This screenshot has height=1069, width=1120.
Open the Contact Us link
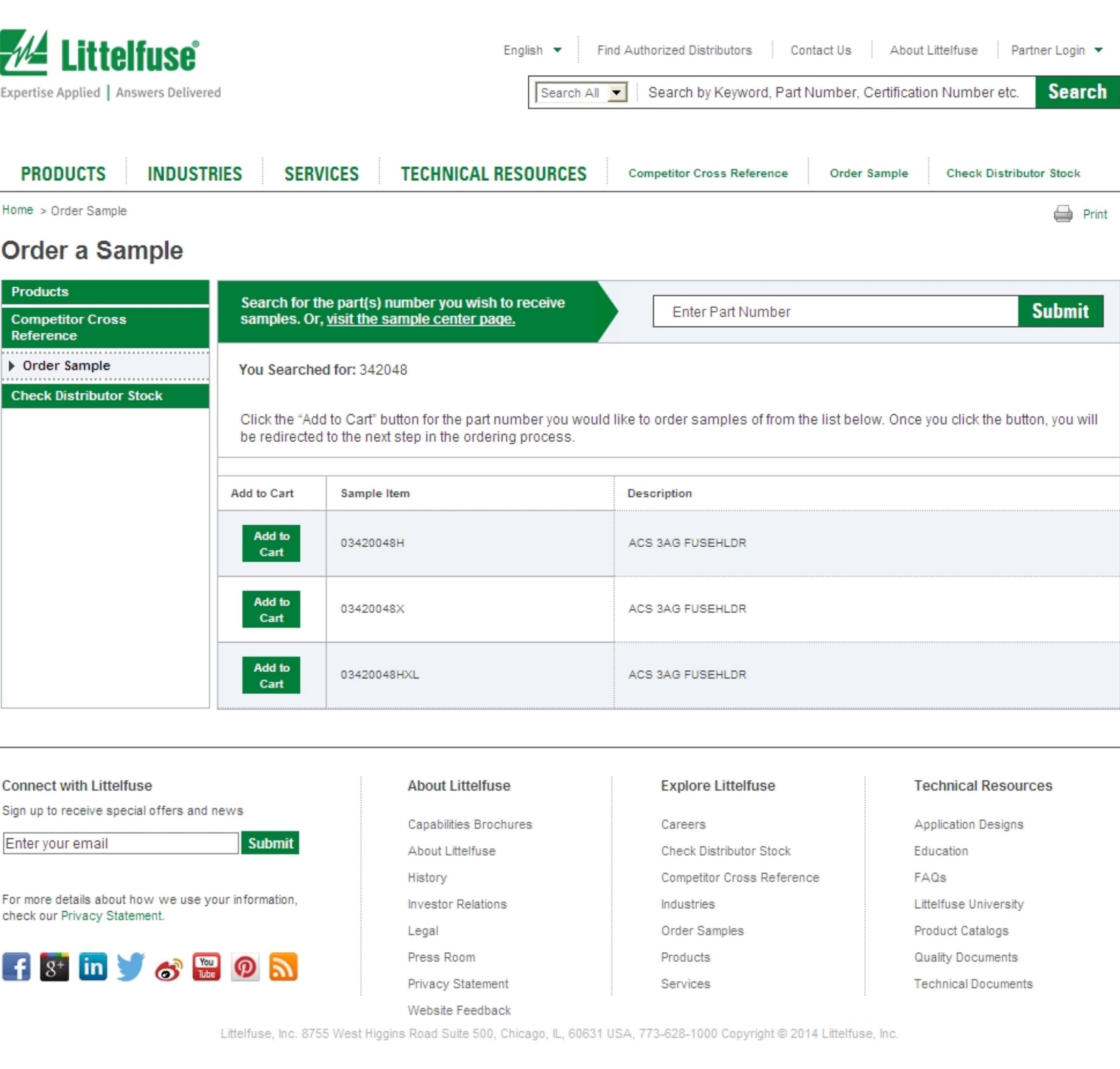(821, 50)
